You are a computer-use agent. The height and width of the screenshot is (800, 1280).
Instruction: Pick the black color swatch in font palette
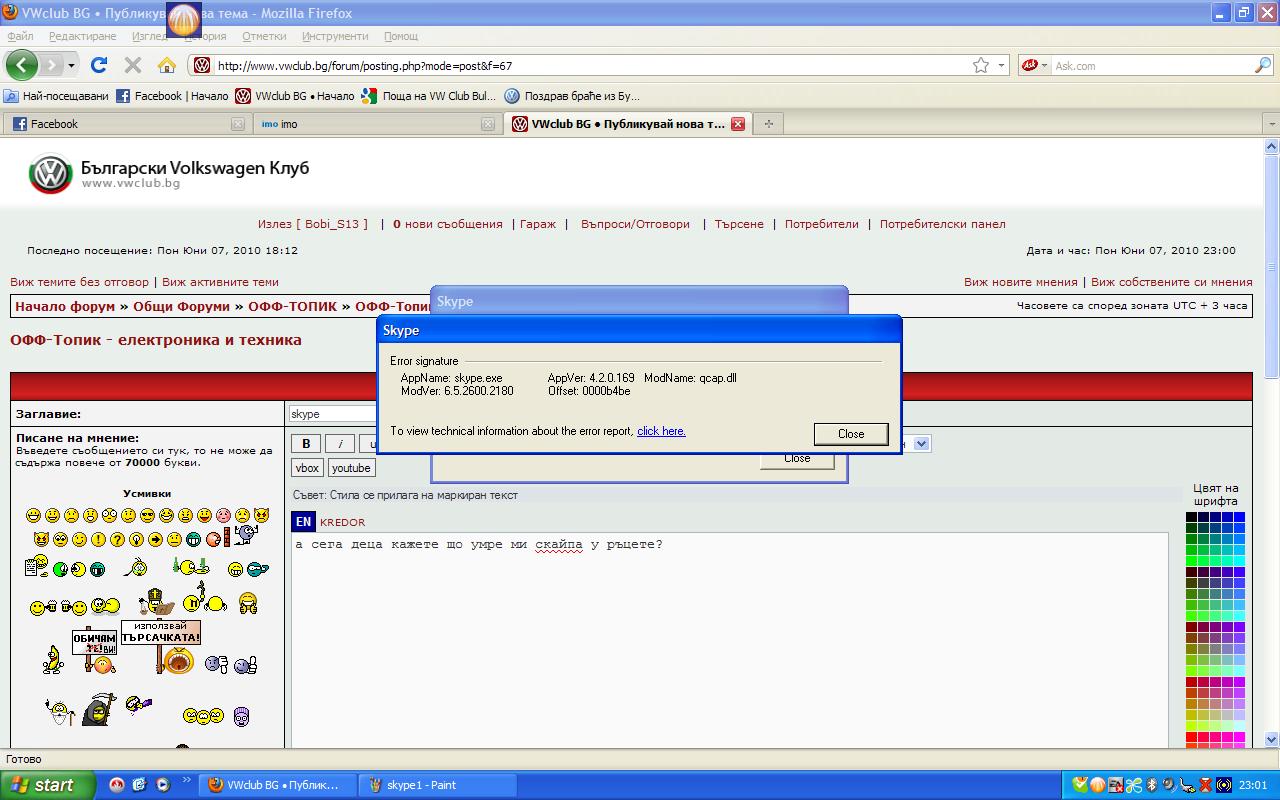coord(1191,517)
